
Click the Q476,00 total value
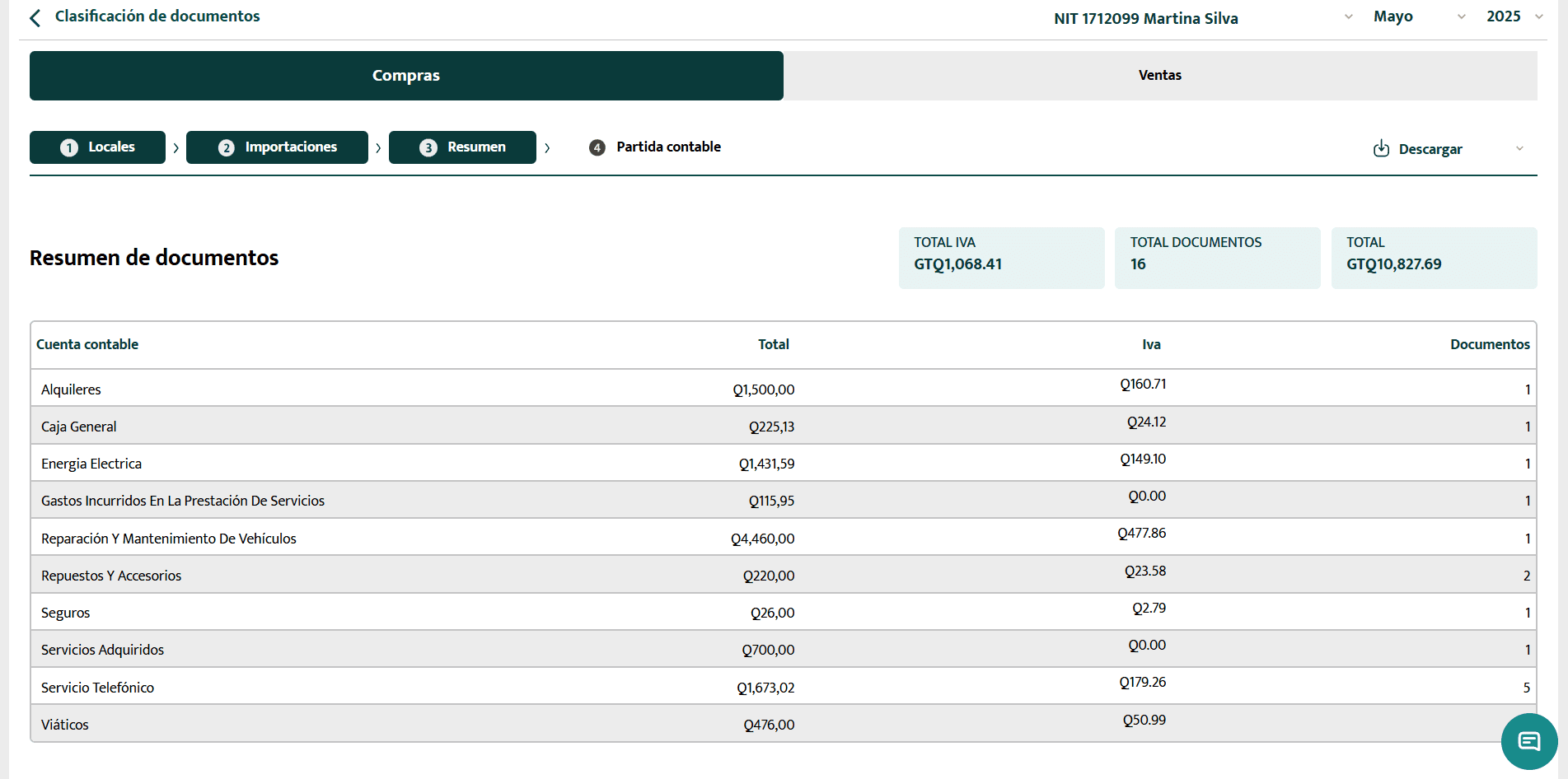tap(769, 725)
